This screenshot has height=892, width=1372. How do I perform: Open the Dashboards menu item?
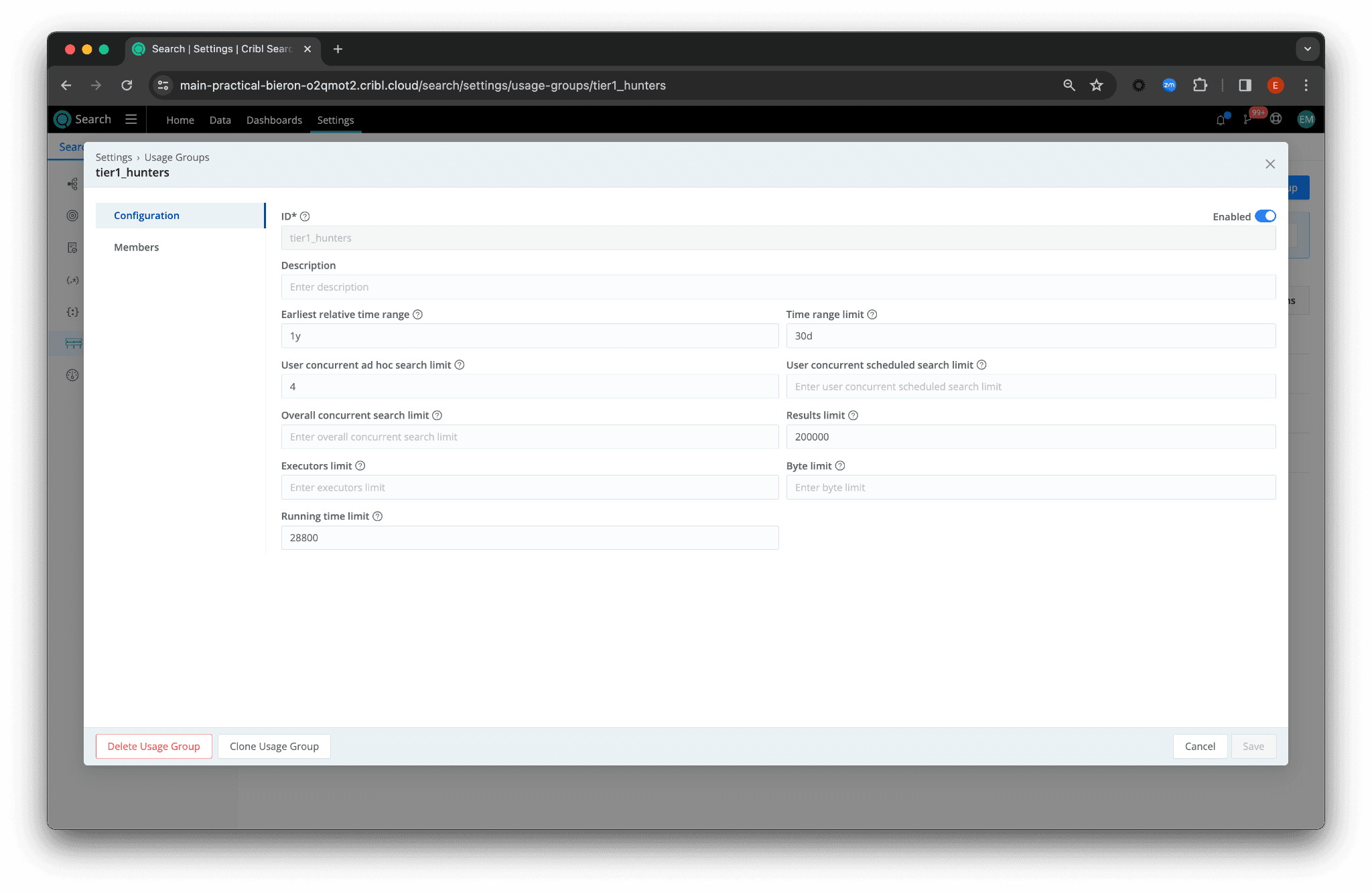click(274, 120)
